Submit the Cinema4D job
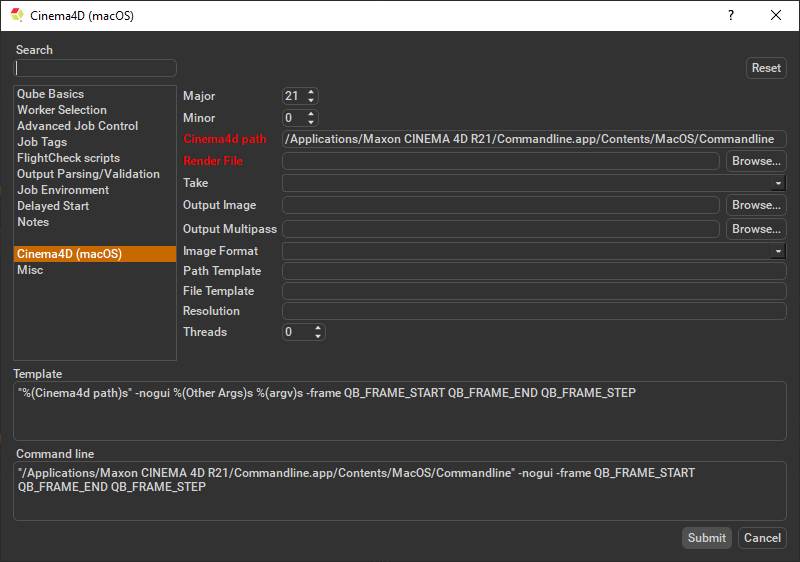This screenshot has width=800, height=562. click(706, 538)
